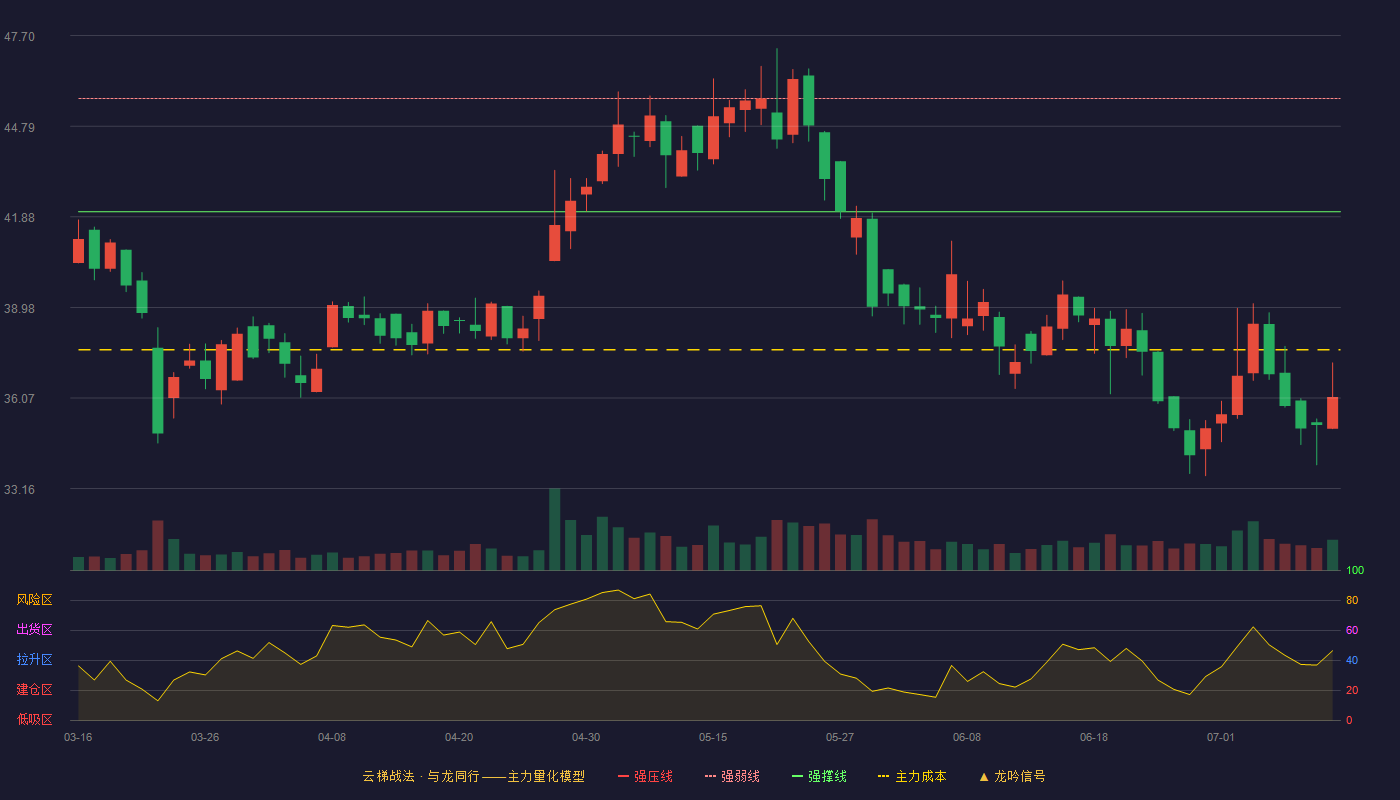Screen dimensions: 1400x800
Task: Select the 05-27 date label
Action: [x=840, y=737]
